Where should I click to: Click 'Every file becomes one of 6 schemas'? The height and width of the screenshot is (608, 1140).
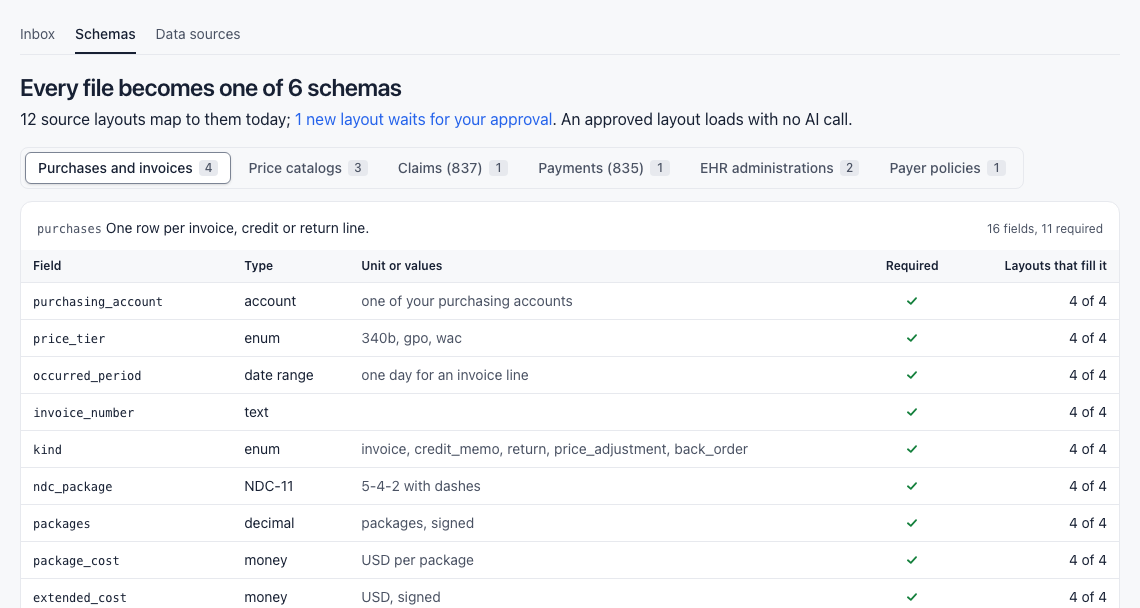[211, 88]
